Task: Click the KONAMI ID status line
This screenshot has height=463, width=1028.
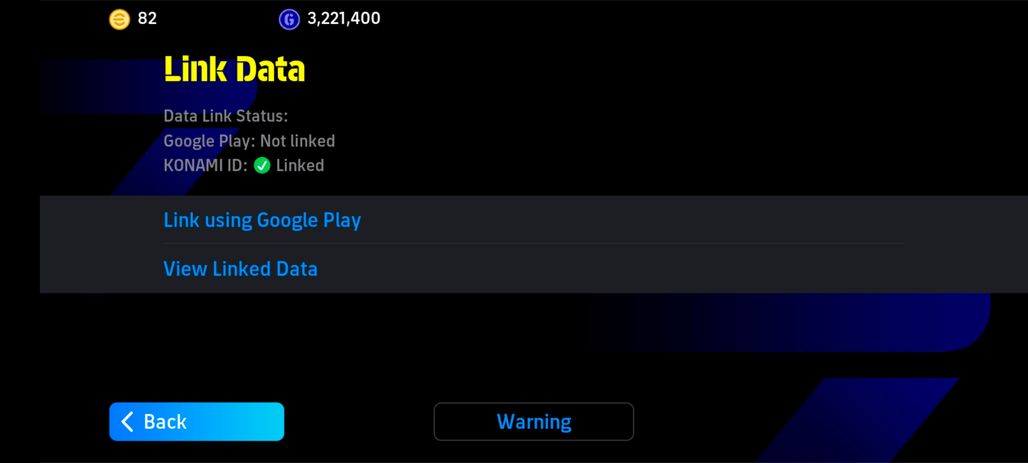Action: [244, 166]
